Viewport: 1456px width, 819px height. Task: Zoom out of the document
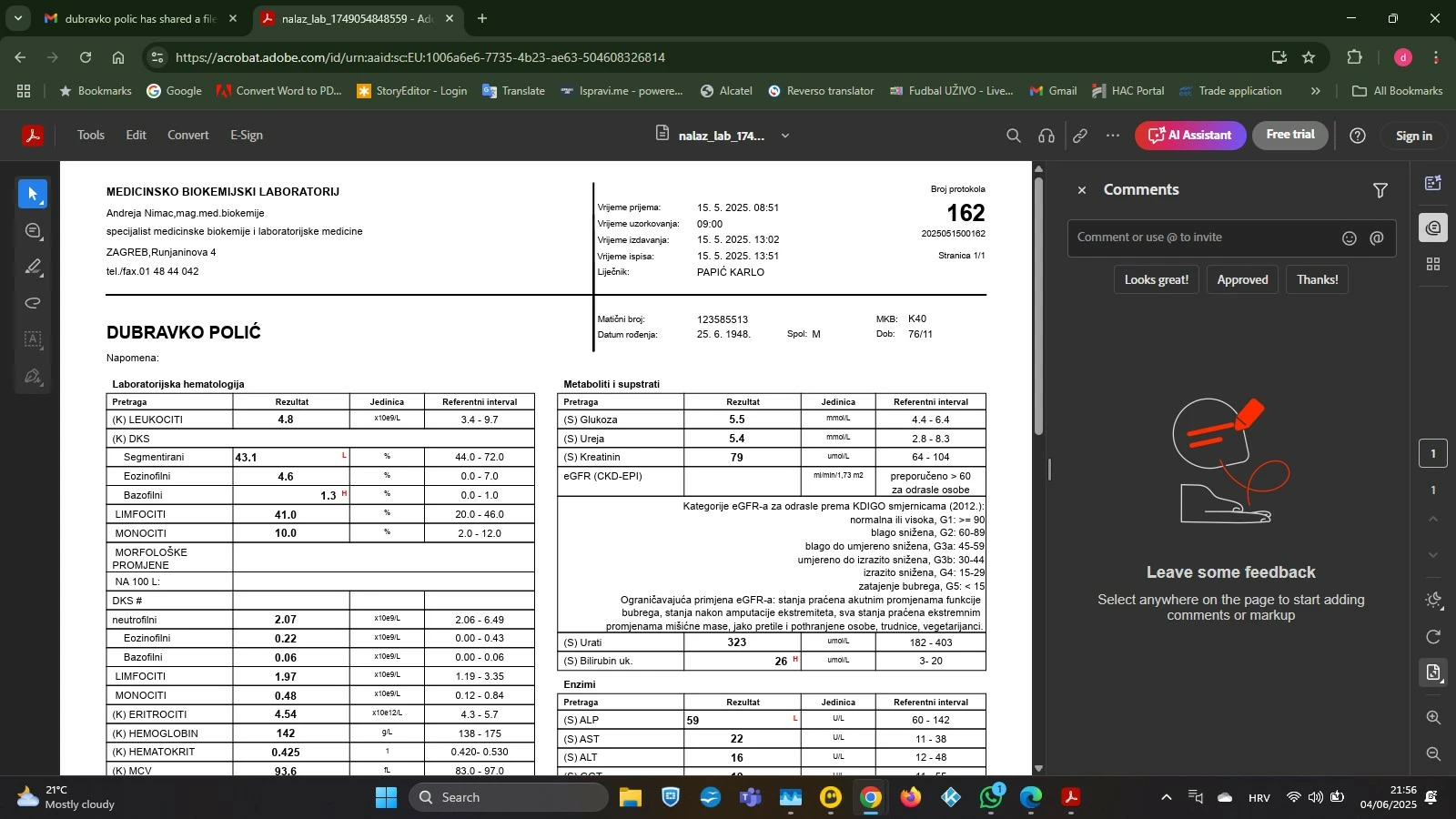pyautogui.click(x=1433, y=754)
